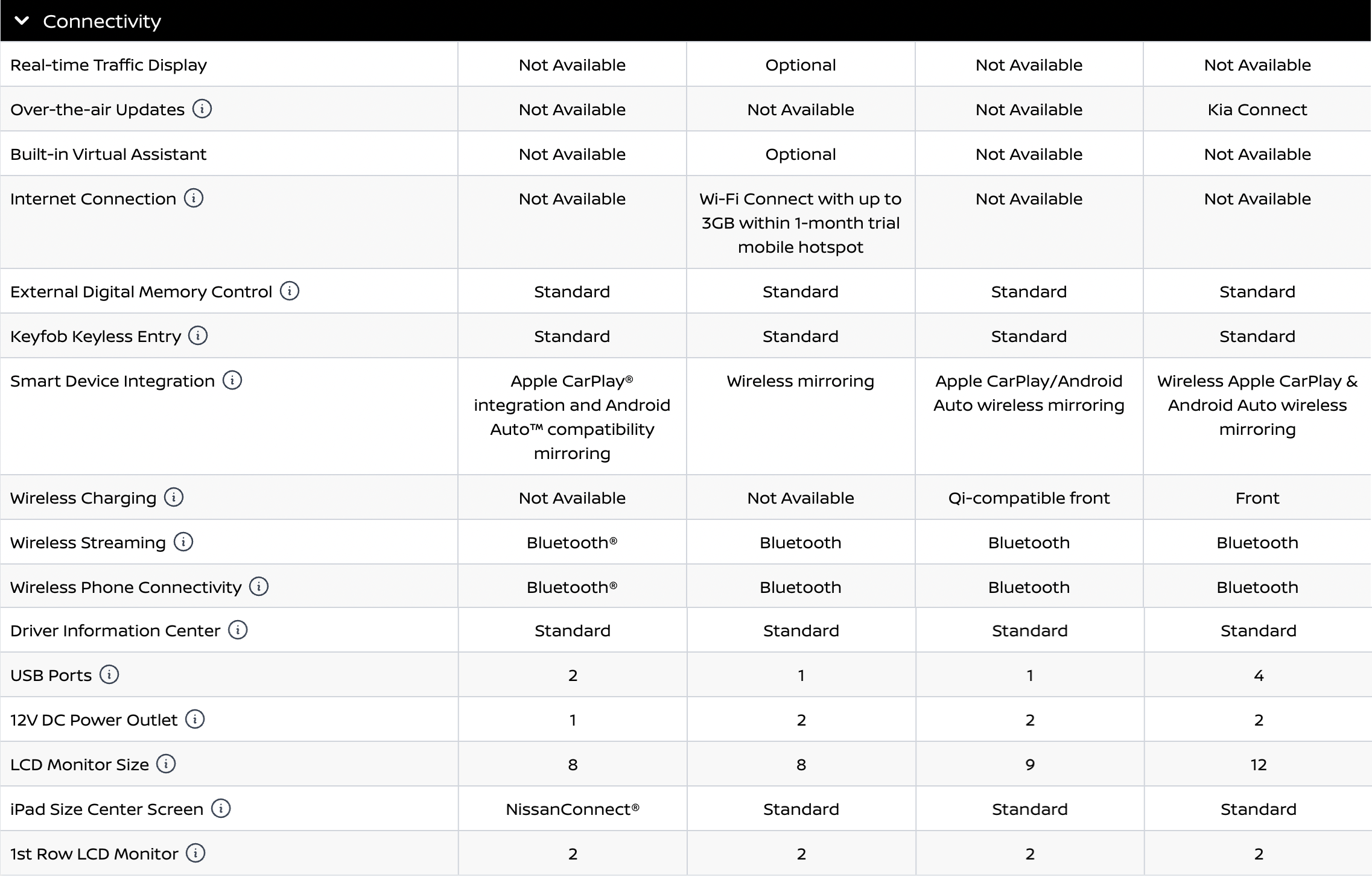Select the Real-time Traffic Display row label
The image size is (1372, 877).
[x=109, y=65]
